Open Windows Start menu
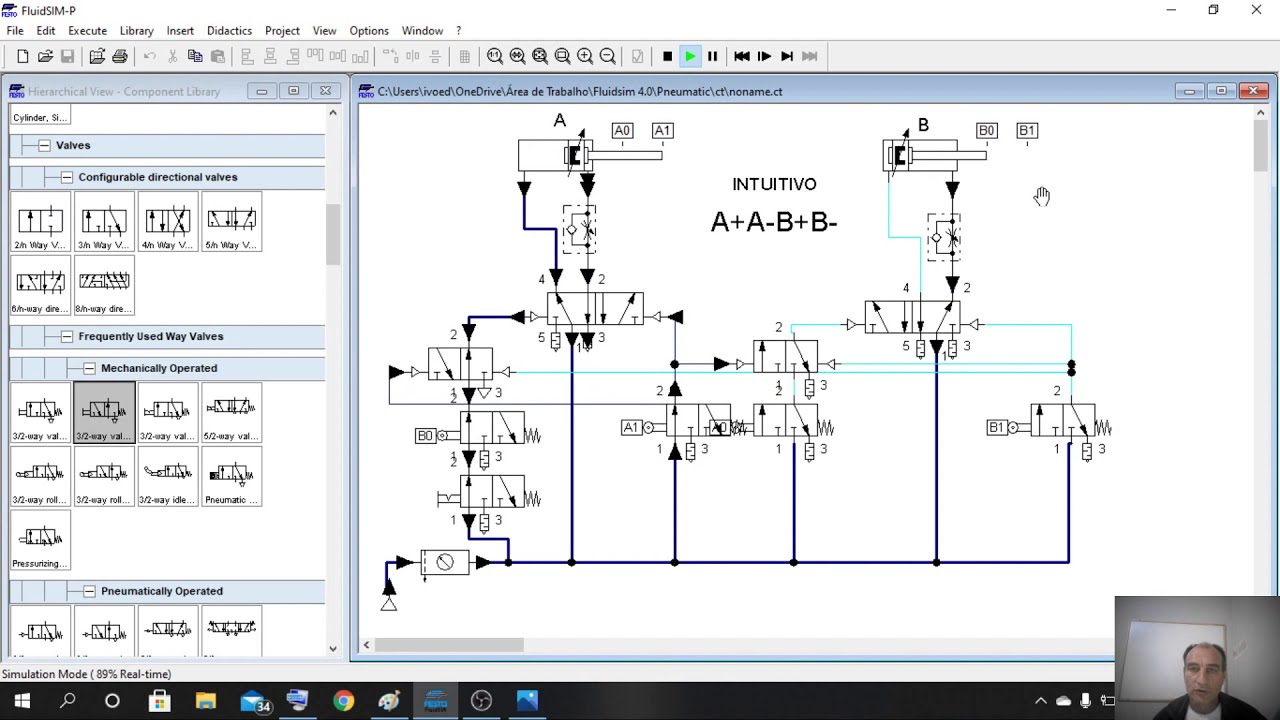The height and width of the screenshot is (720, 1280). coord(22,701)
